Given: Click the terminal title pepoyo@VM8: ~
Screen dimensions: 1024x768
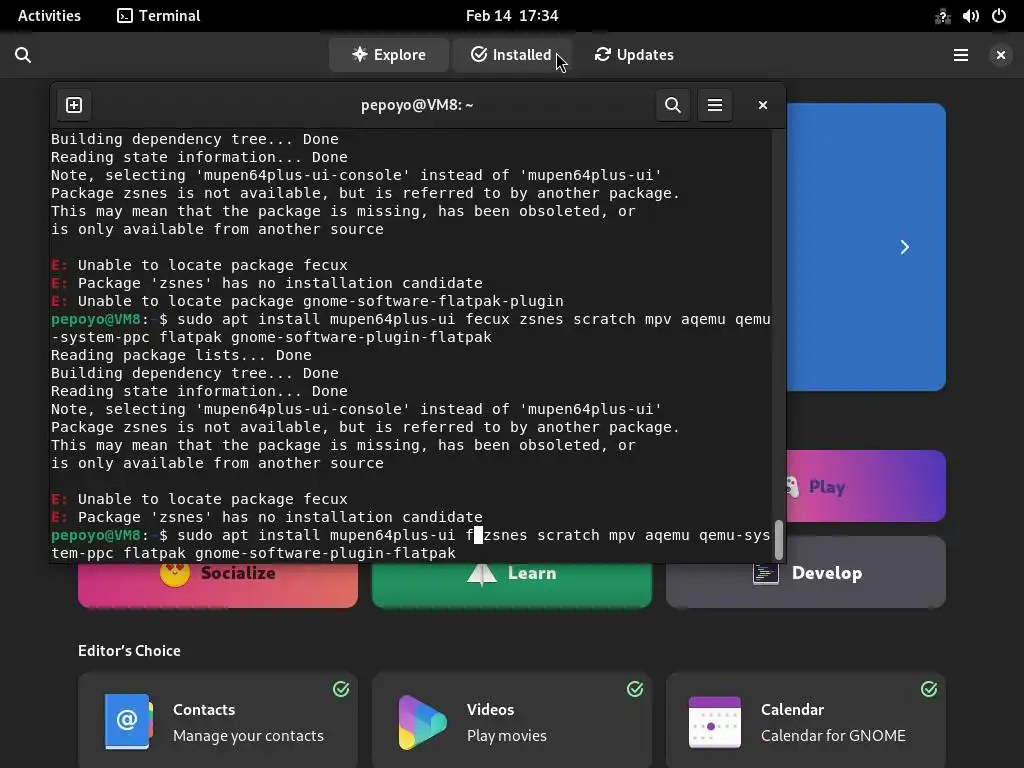Looking at the screenshot, I should pos(417,105).
